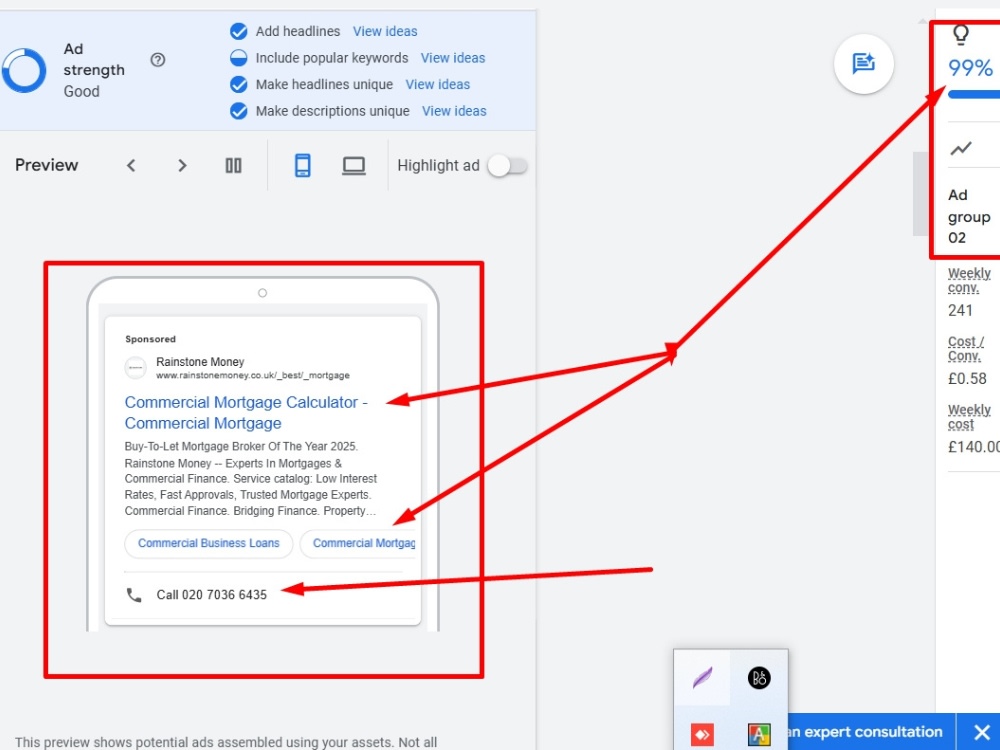
Task: Click the trend line chart icon
Action: point(961,148)
